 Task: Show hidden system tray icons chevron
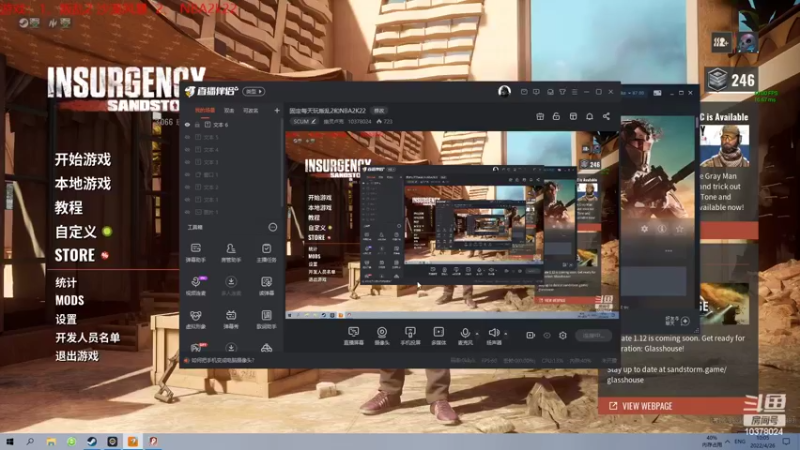click(x=728, y=441)
